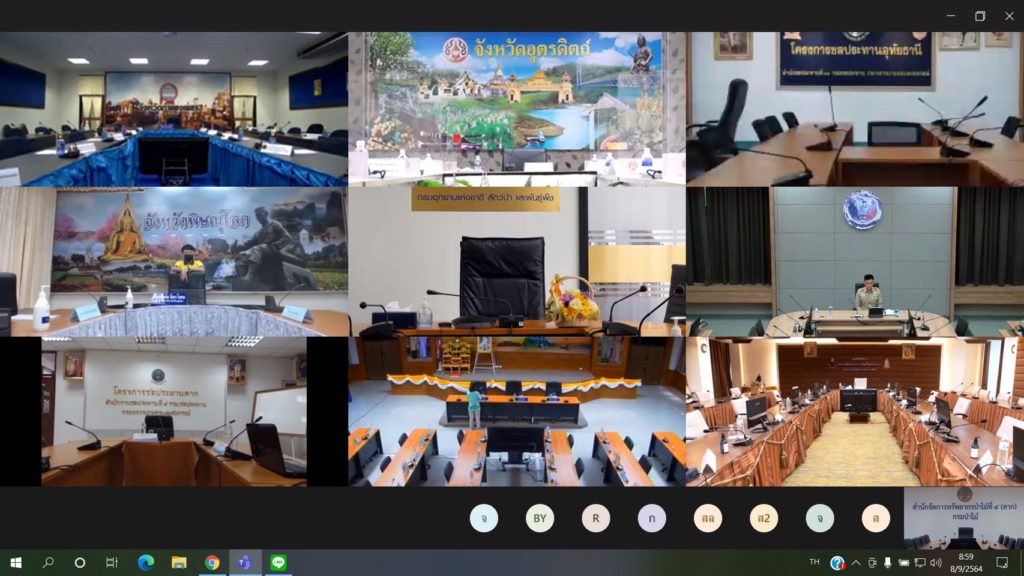The width and height of the screenshot is (1024, 576).
Task: Click the BY participant avatar
Action: [540, 517]
